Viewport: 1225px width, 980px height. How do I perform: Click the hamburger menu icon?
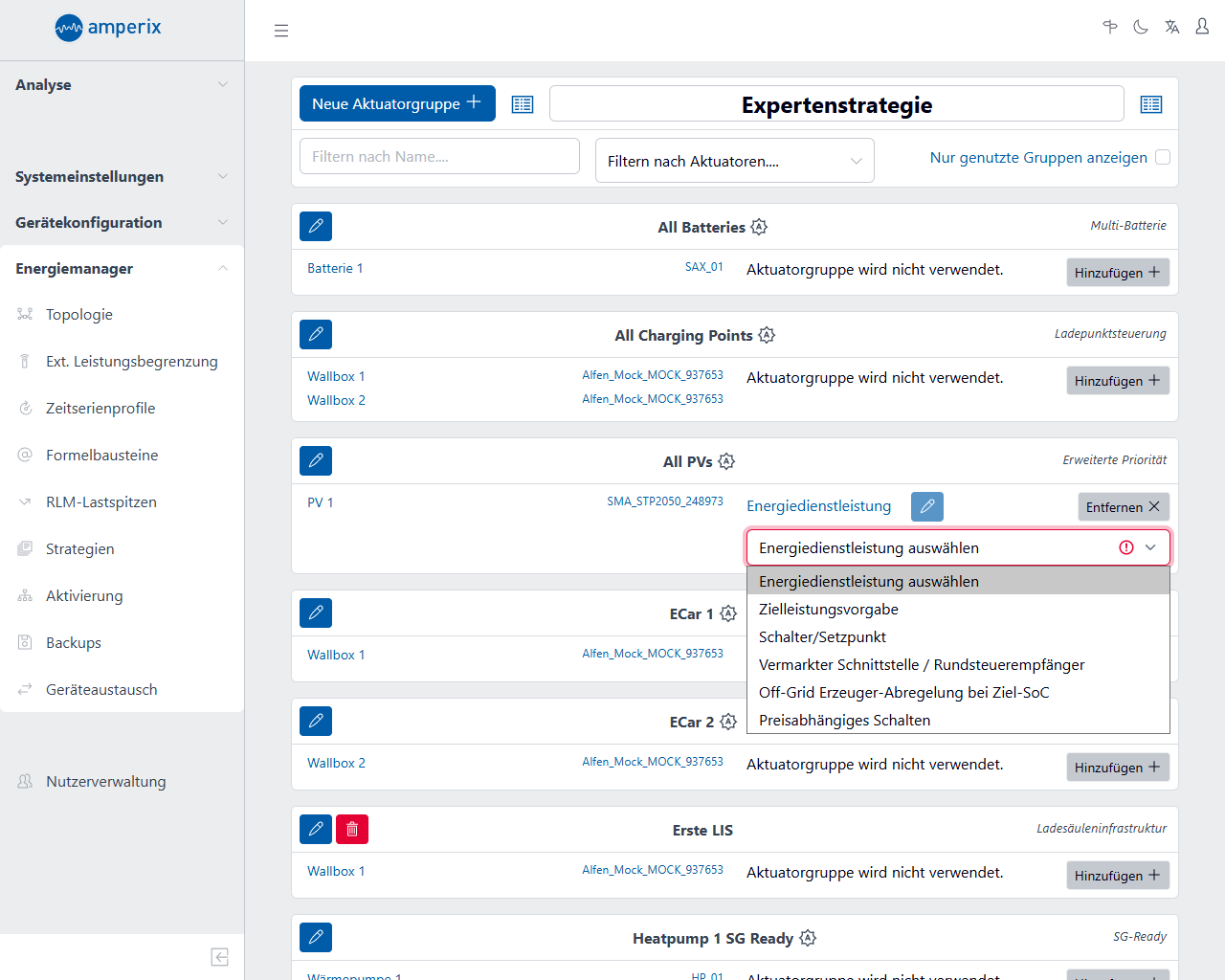[x=281, y=31]
